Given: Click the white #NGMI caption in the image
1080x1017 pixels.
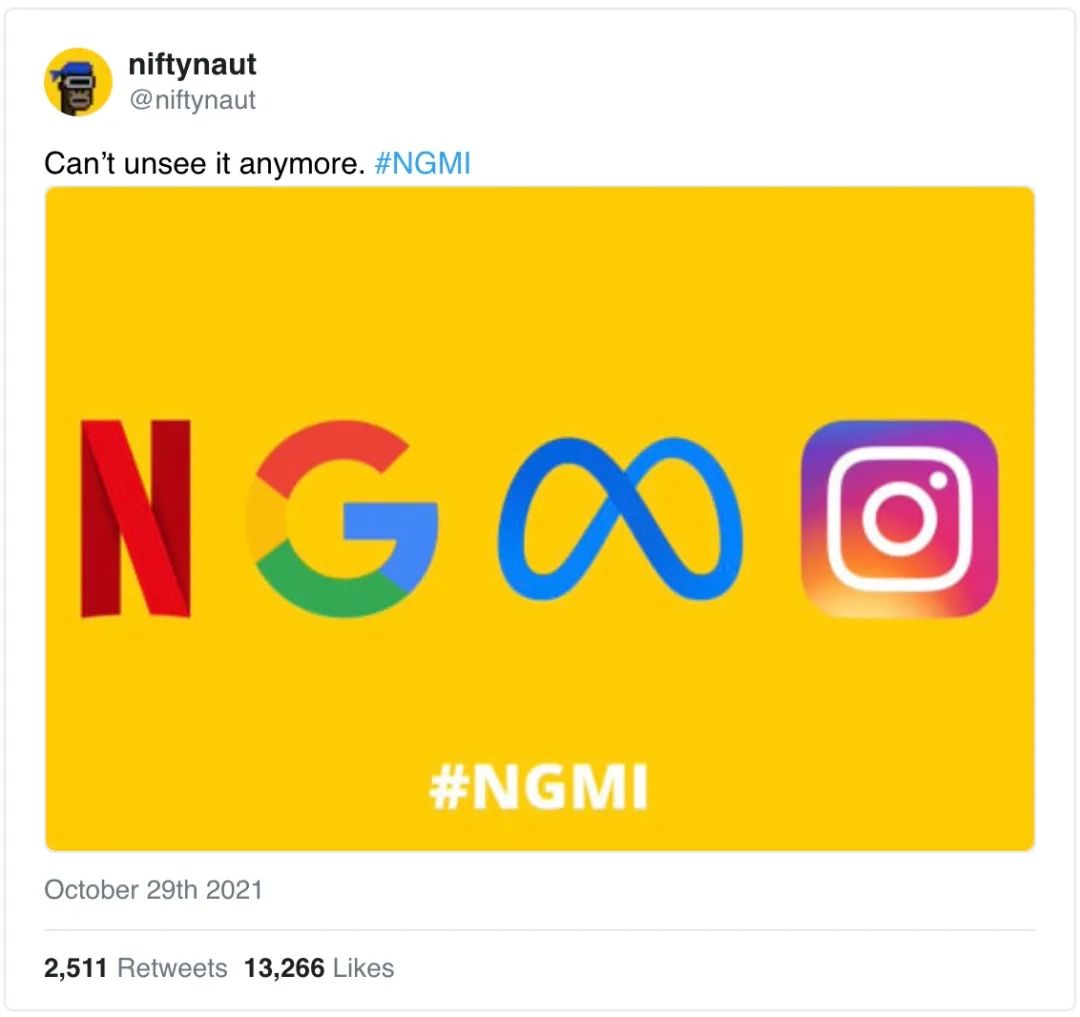Looking at the screenshot, I should [539, 786].
